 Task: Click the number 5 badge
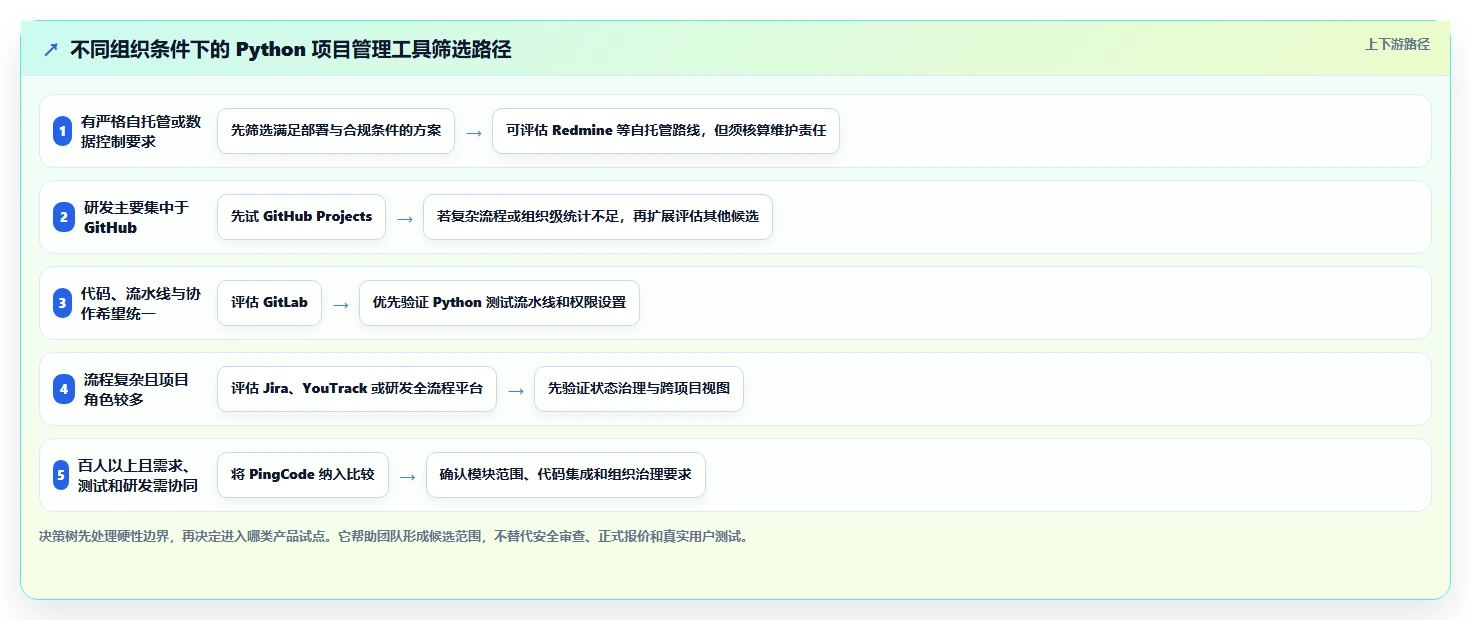pos(60,475)
